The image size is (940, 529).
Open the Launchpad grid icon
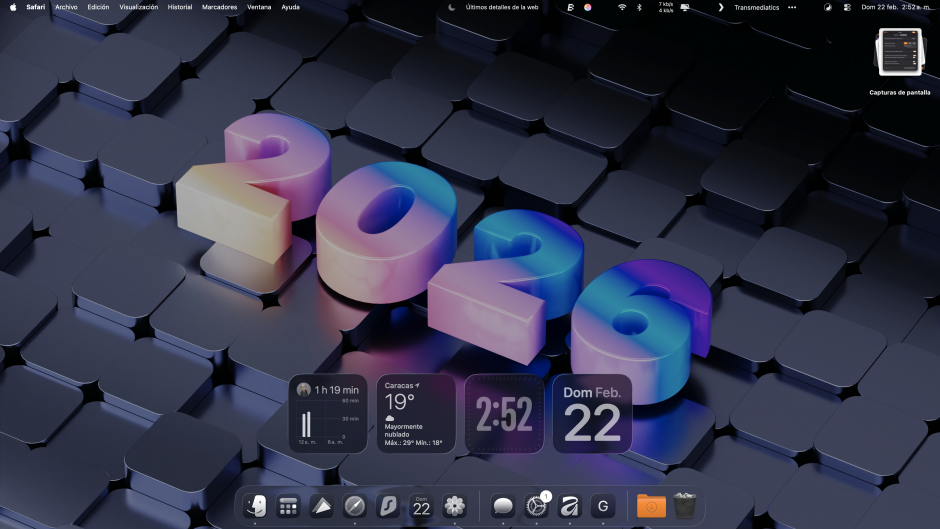point(288,506)
